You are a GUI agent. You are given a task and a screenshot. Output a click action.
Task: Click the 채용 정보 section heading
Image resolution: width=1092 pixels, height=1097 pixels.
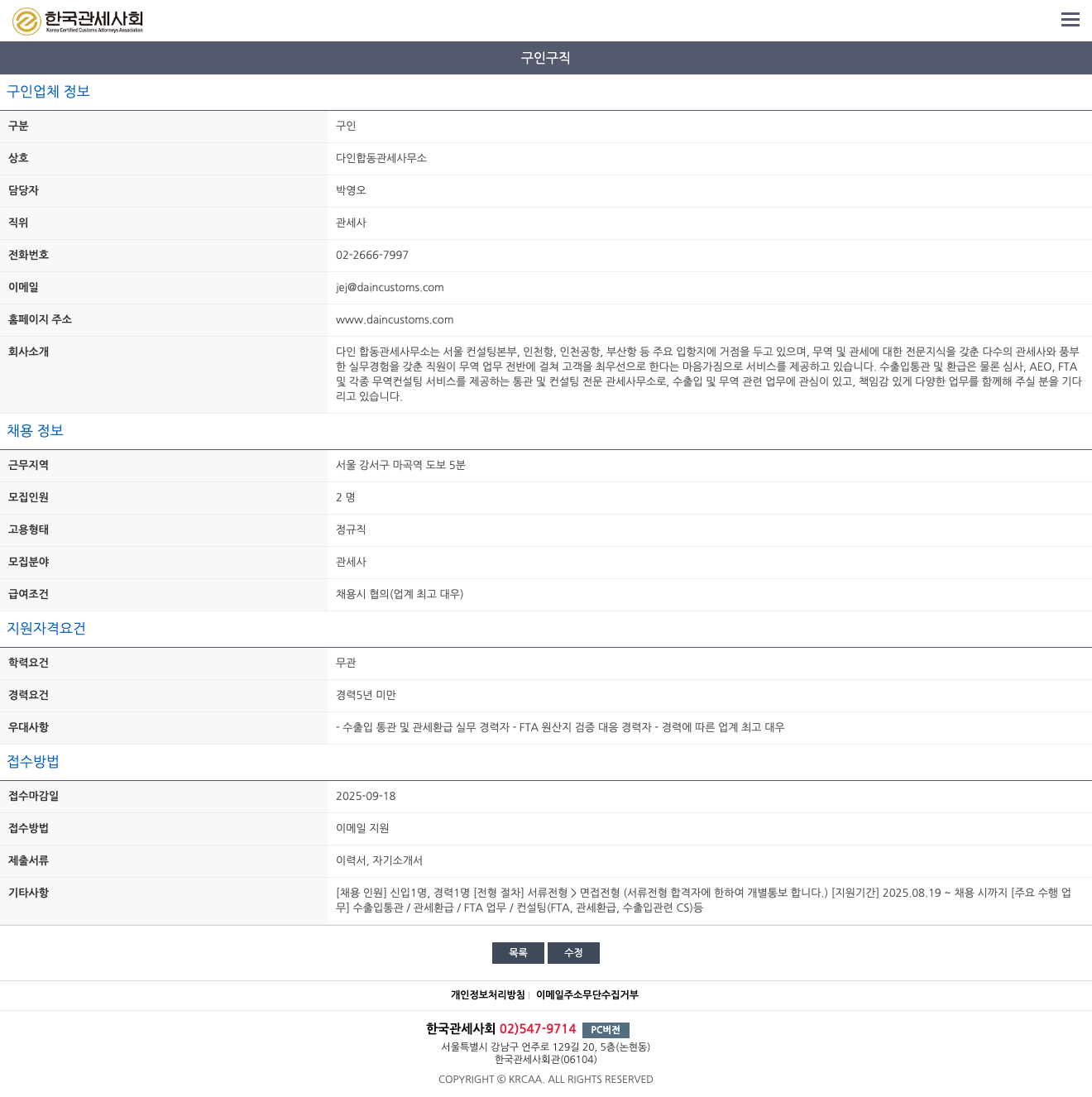coord(35,431)
